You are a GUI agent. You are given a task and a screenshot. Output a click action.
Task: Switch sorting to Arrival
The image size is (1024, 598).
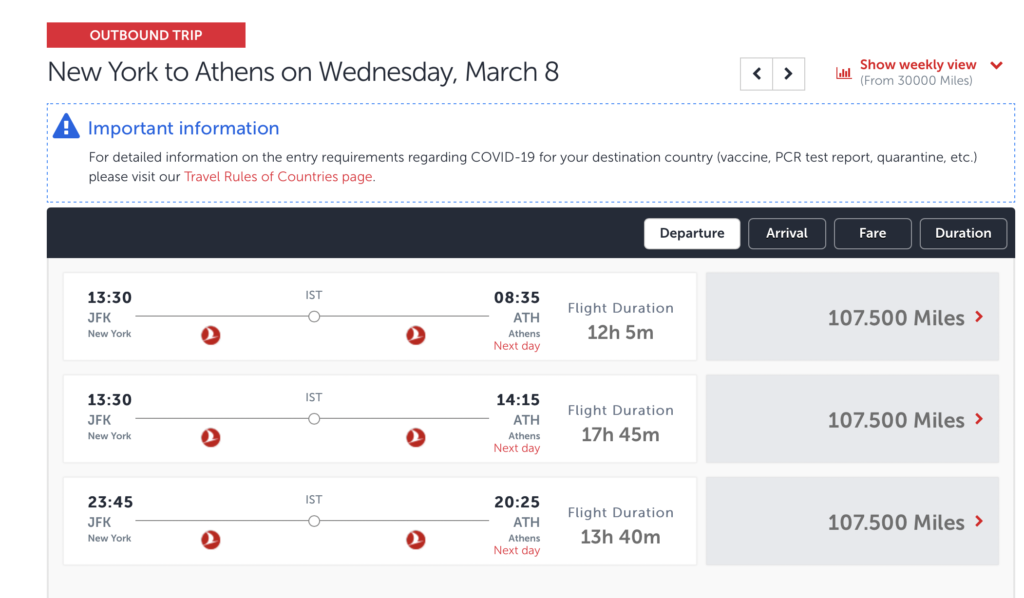[787, 233]
